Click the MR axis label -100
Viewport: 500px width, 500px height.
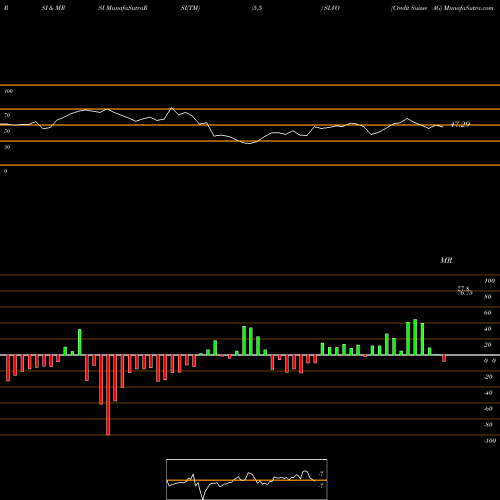pos(490,441)
